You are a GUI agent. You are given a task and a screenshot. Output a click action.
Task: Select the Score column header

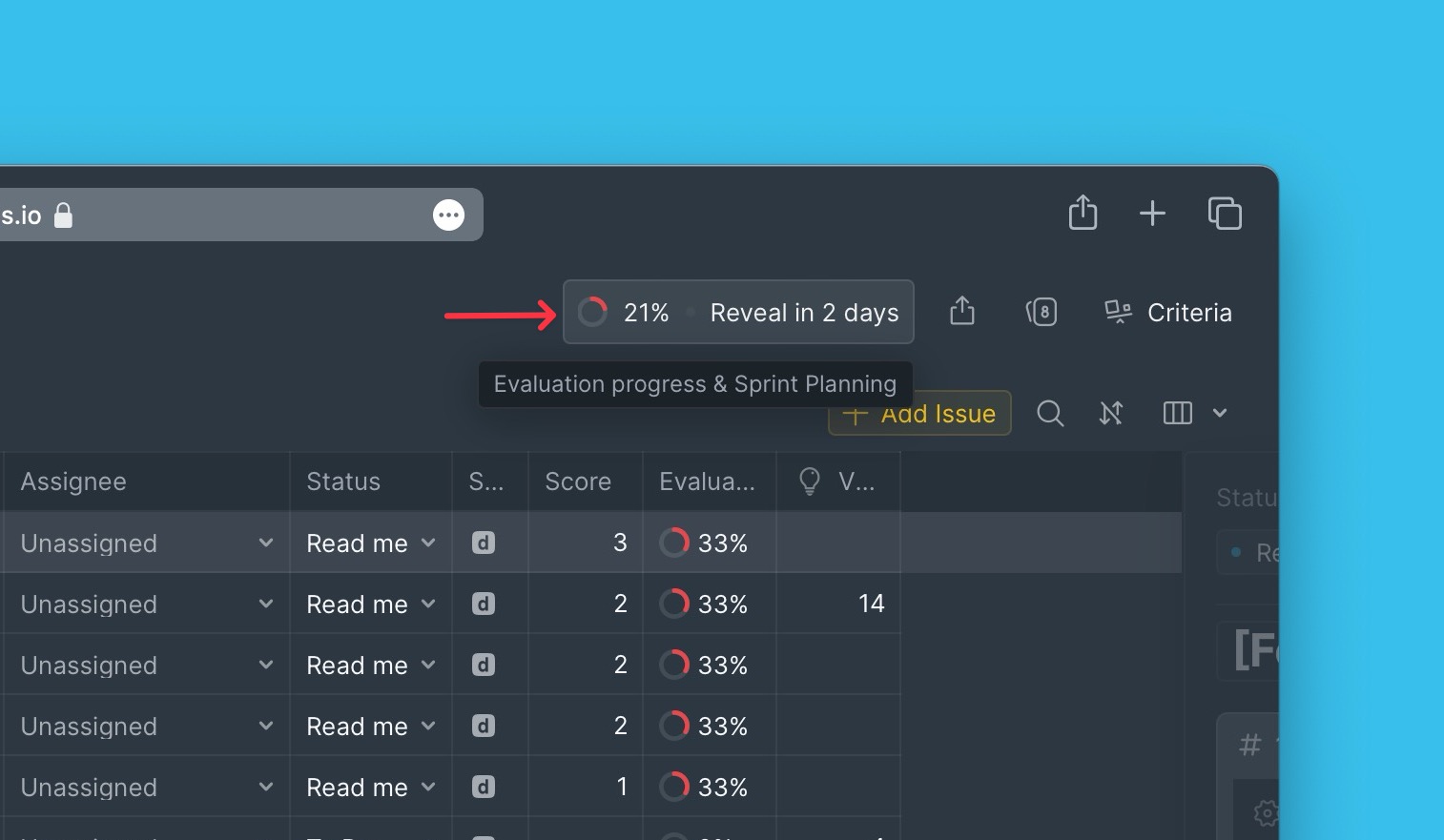coord(578,481)
